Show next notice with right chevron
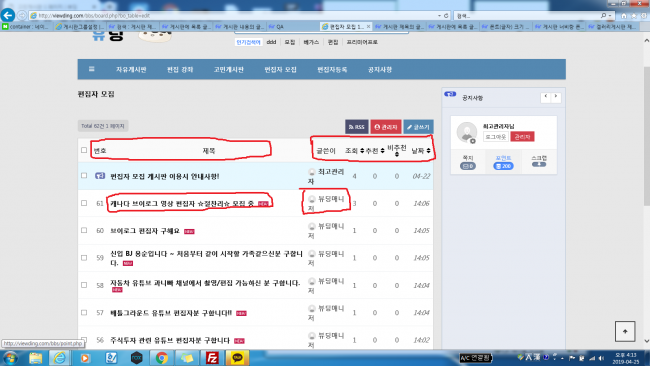Screen dimensions: 650x366 [x=556, y=97]
